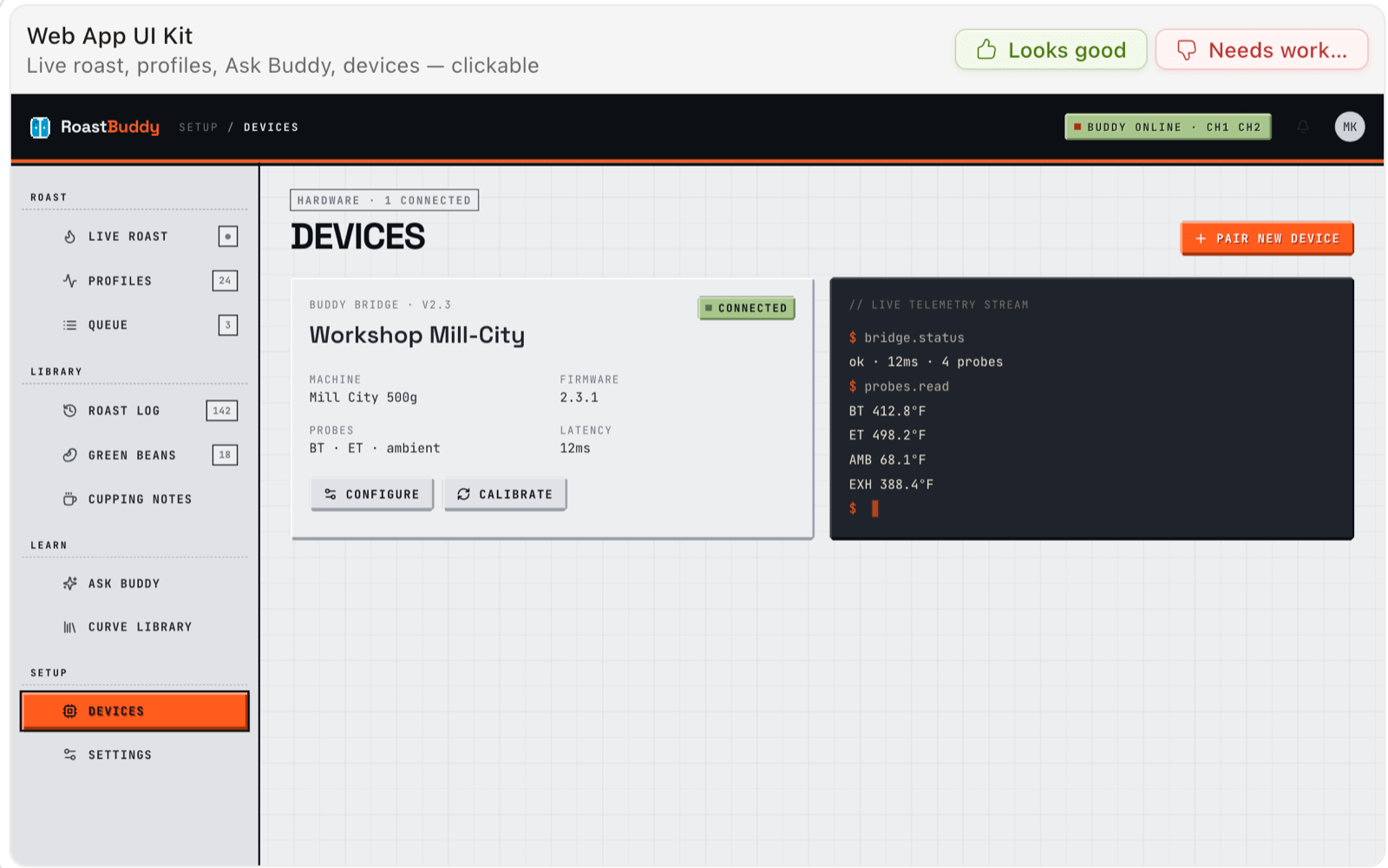1388x868 pixels.
Task: Select Devices in the sidebar
Action: point(134,711)
